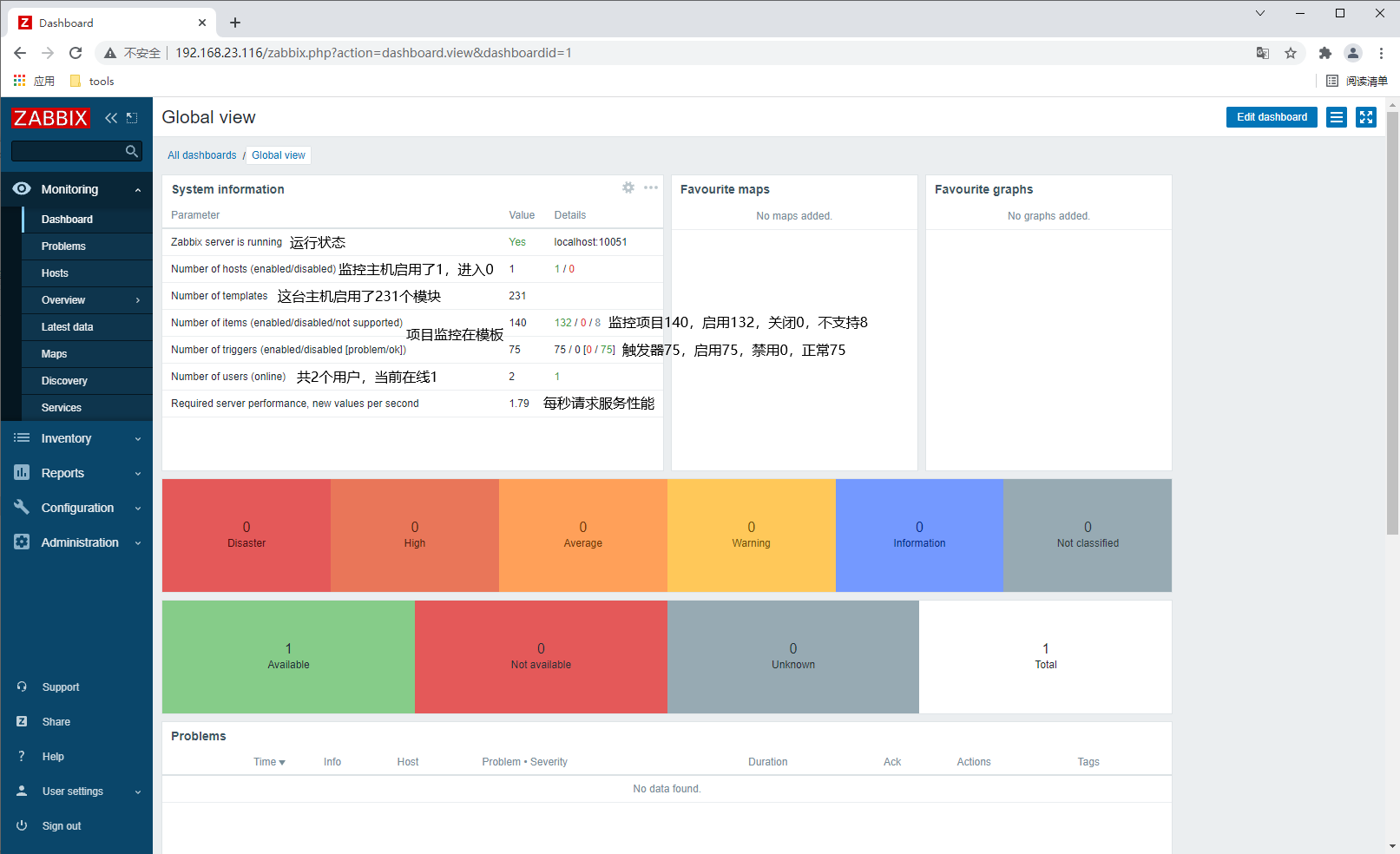Open System information widget gear settings
The width and height of the screenshot is (1400, 854).
(628, 187)
